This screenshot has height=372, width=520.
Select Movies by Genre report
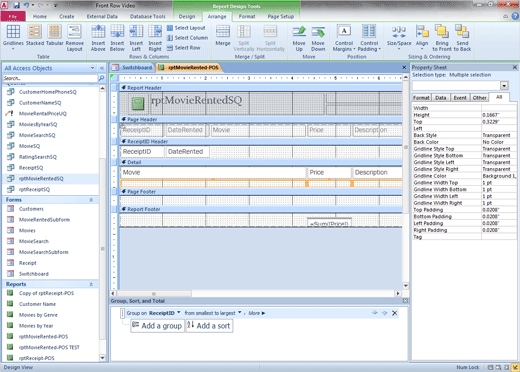tap(38, 315)
